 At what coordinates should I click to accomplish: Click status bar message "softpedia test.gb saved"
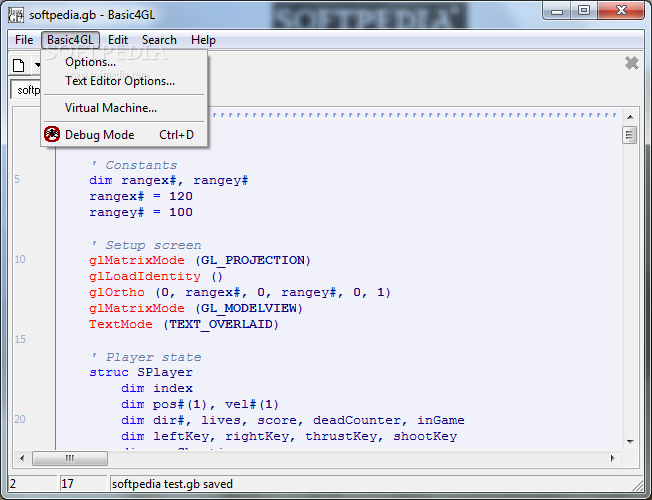coord(172,484)
